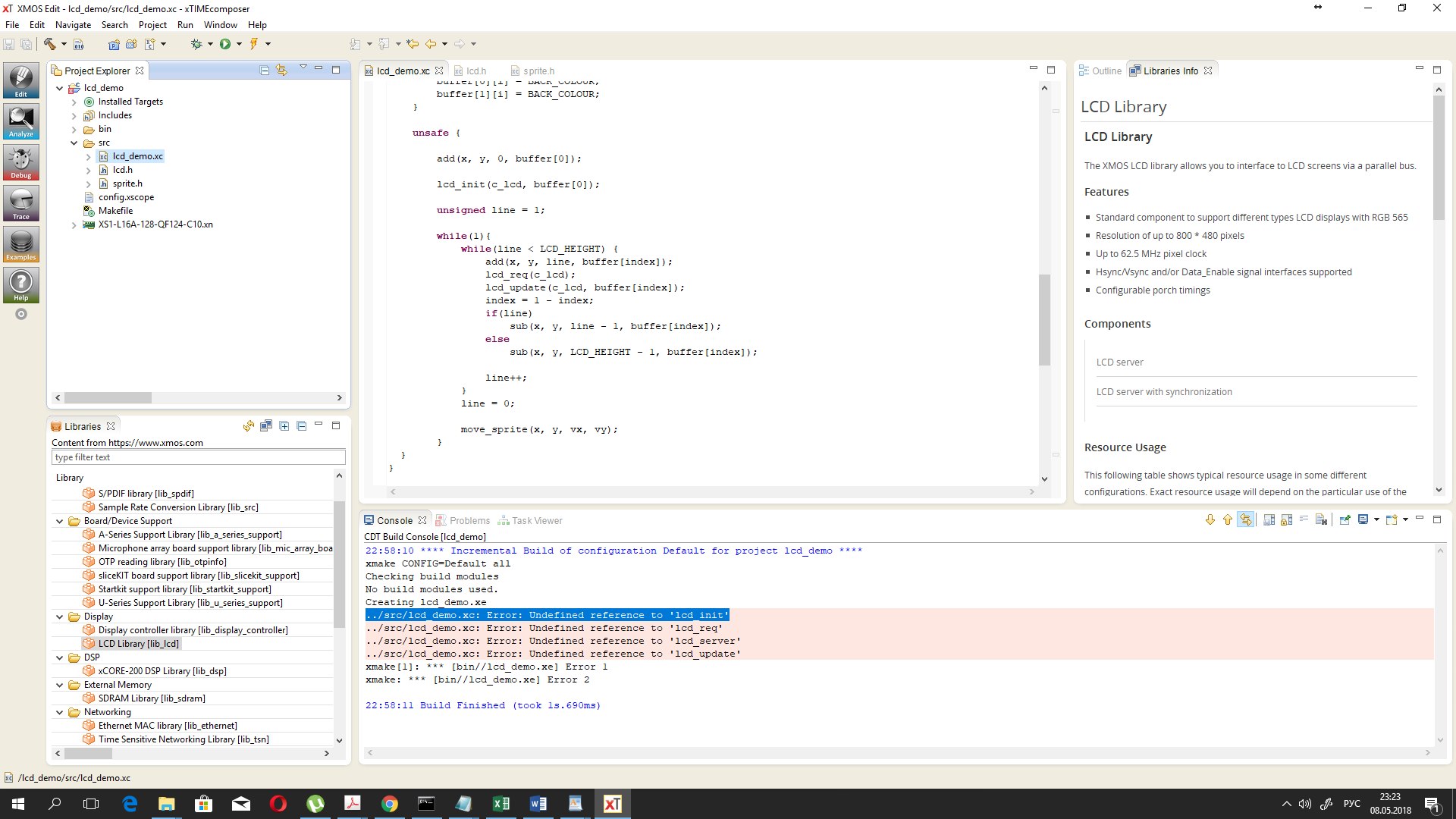
Task: Create a new xTIMEcomposer project
Action: point(114,44)
